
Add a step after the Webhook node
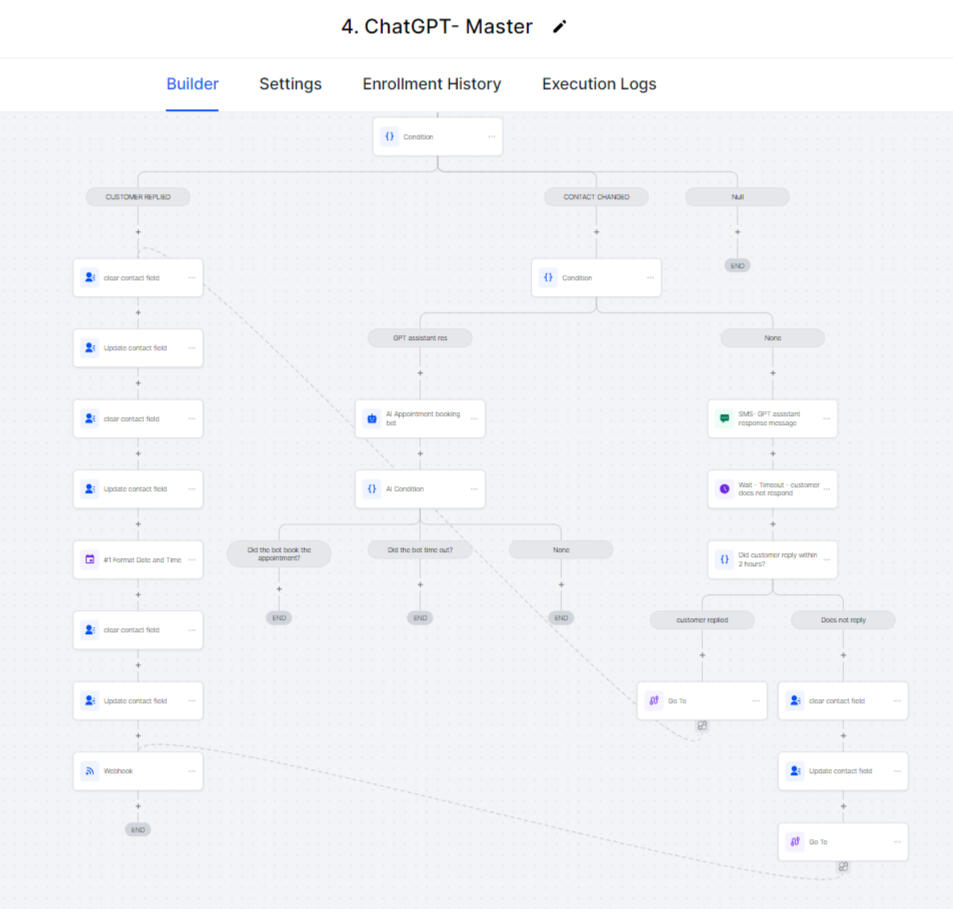pos(138,806)
